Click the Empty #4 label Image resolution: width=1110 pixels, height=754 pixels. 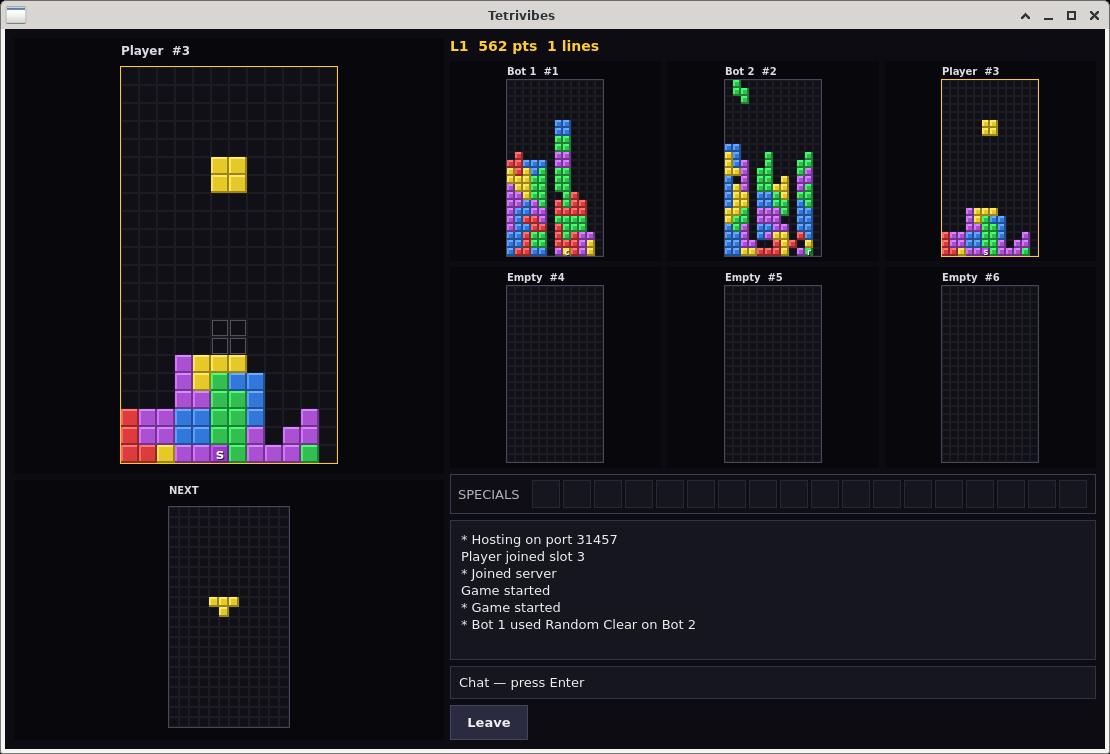pyautogui.click(x=535, y=277)
